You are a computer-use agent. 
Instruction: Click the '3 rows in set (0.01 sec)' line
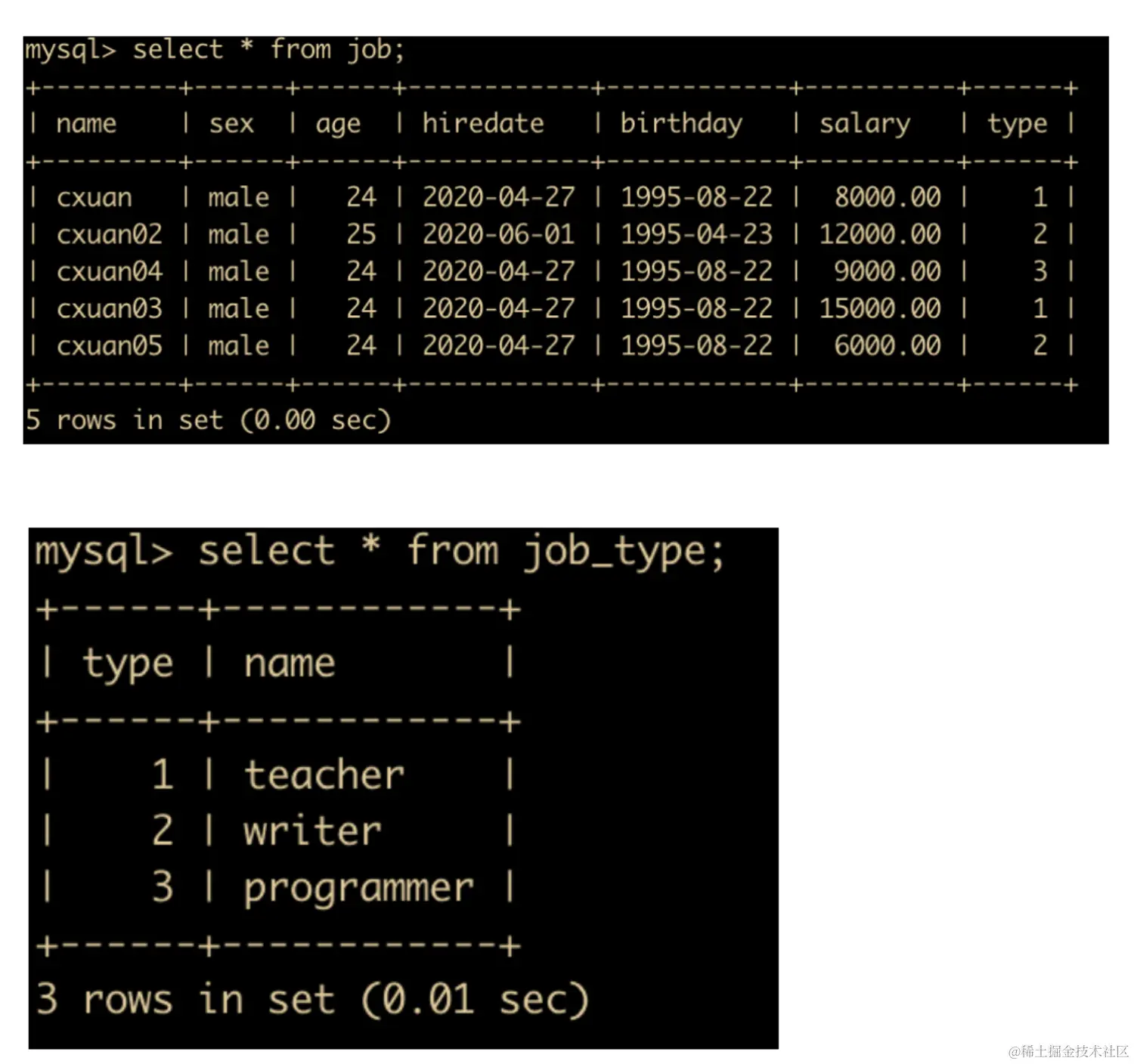point(312,999)
